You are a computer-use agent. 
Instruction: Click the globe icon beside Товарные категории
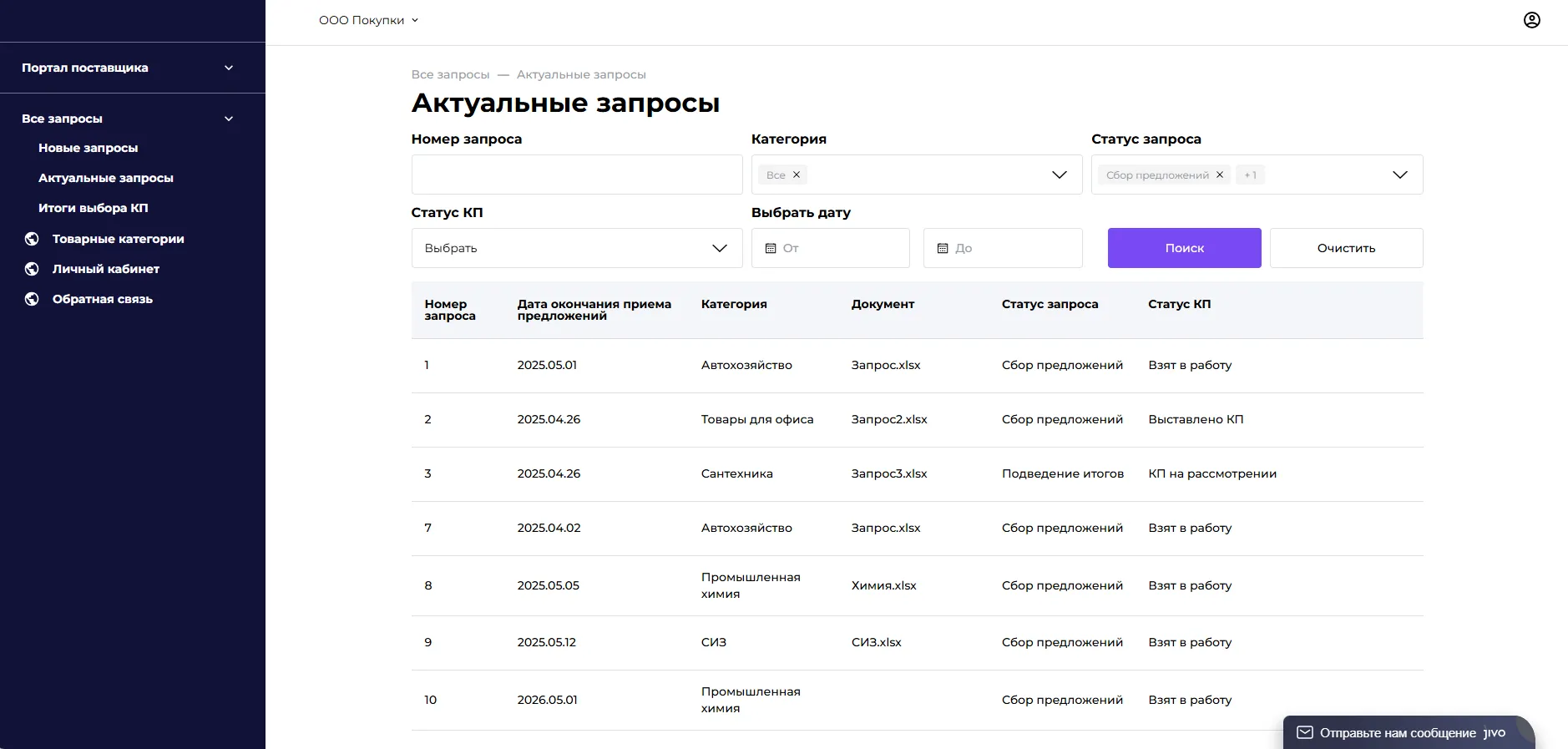(32, 239)
